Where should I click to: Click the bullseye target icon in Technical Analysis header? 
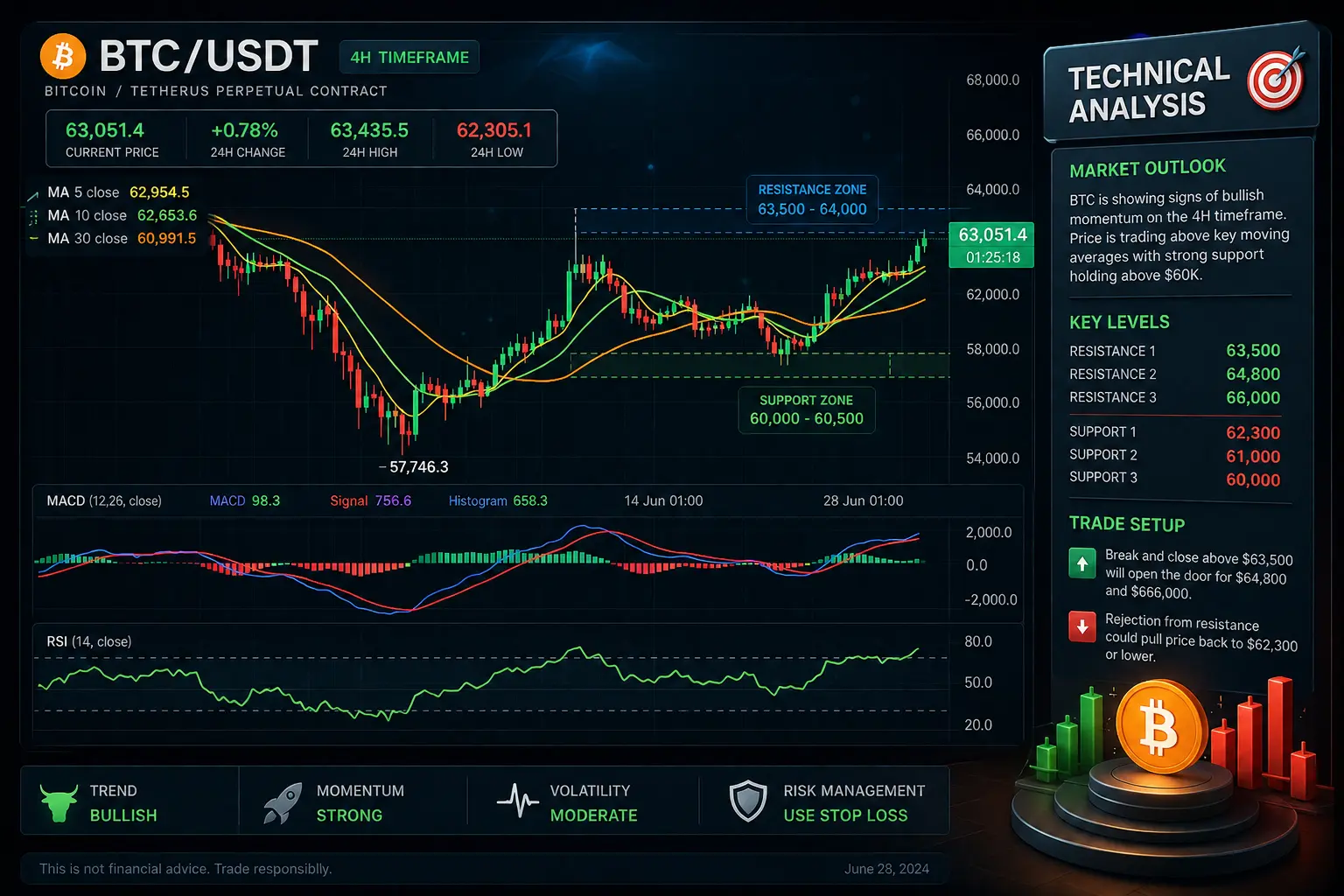click(x=1276, y=80)
